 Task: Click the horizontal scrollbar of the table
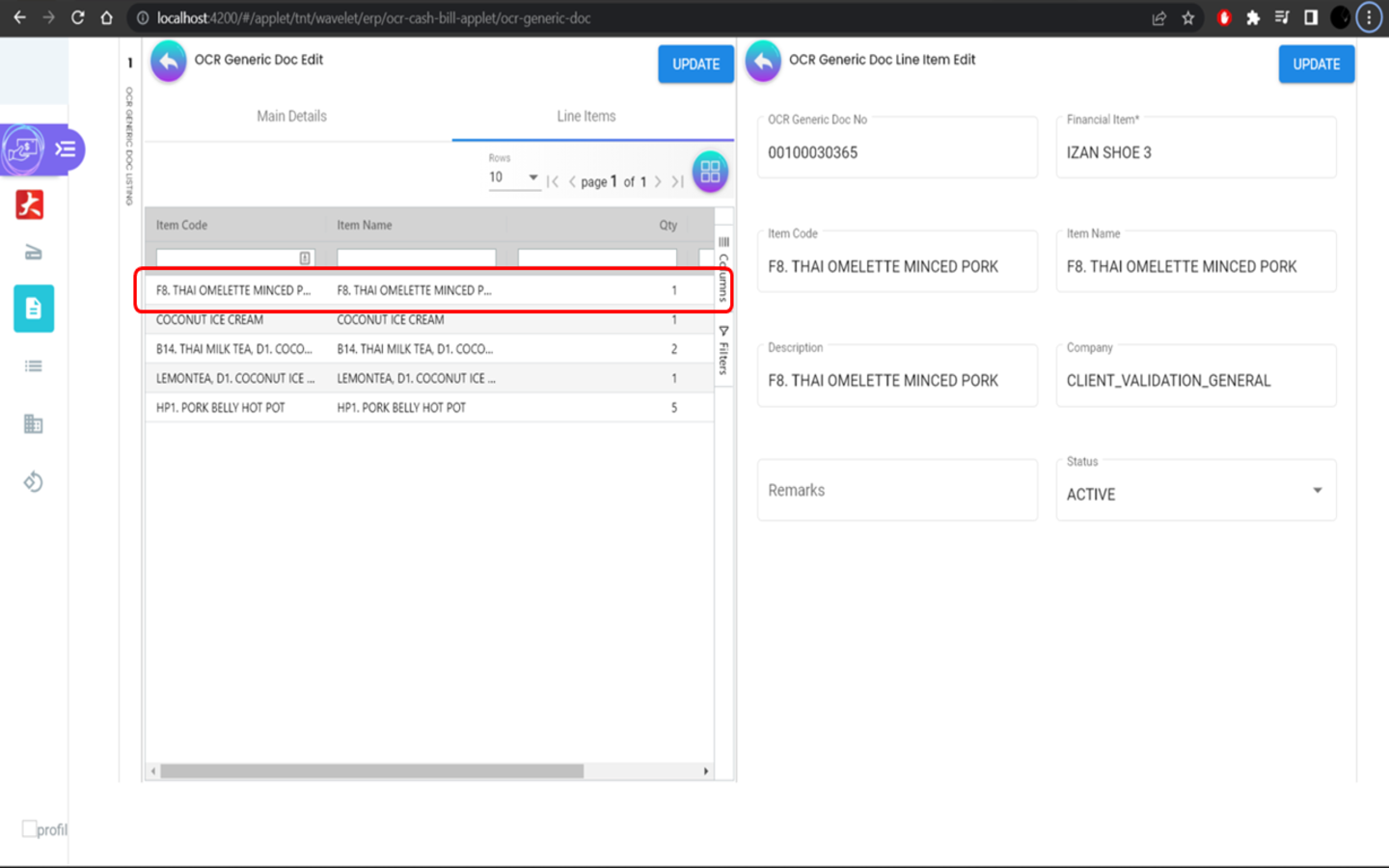point(371,772)
